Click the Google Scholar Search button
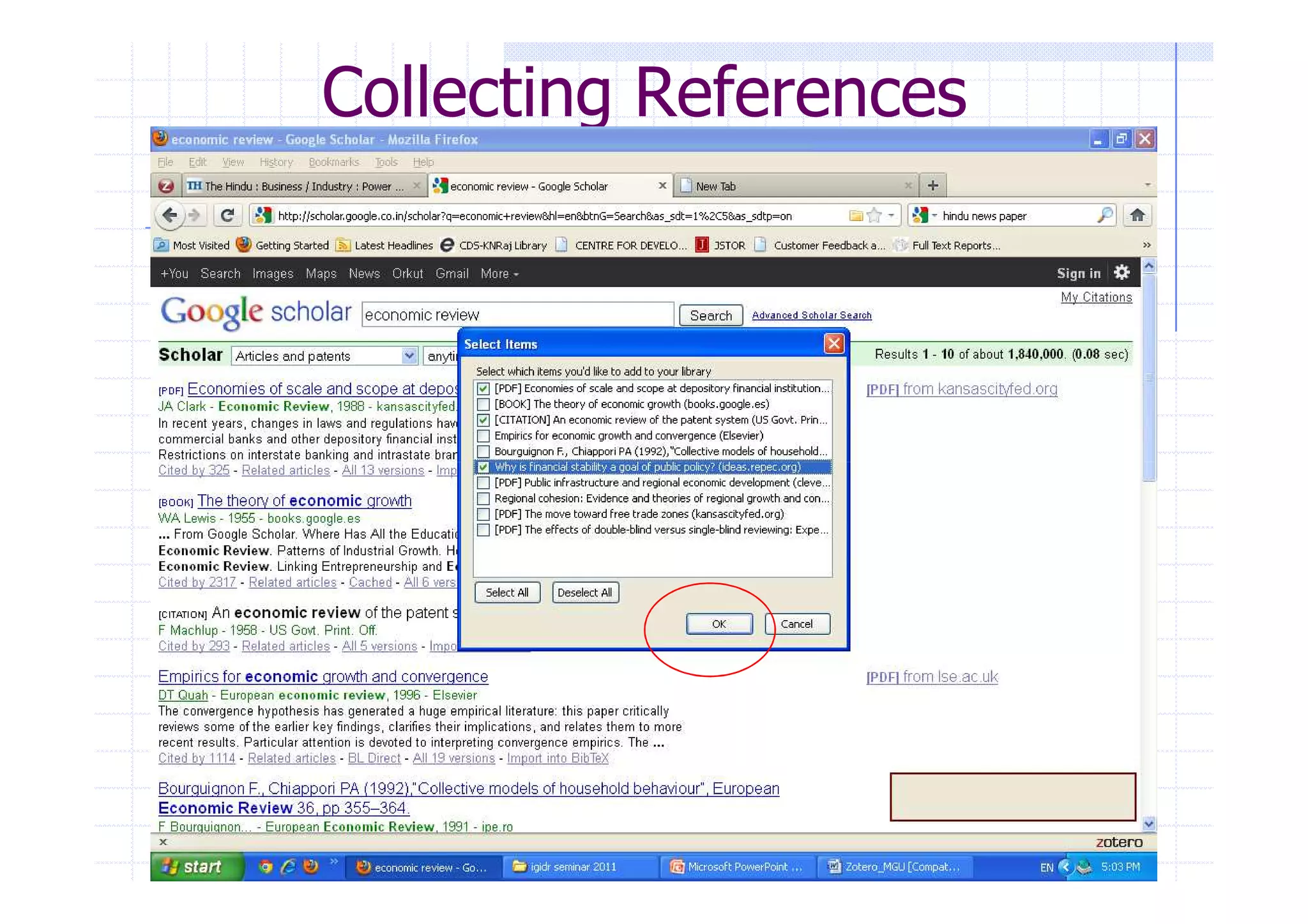The width and height of the screenshot is (1308, 924). (710, 315)
